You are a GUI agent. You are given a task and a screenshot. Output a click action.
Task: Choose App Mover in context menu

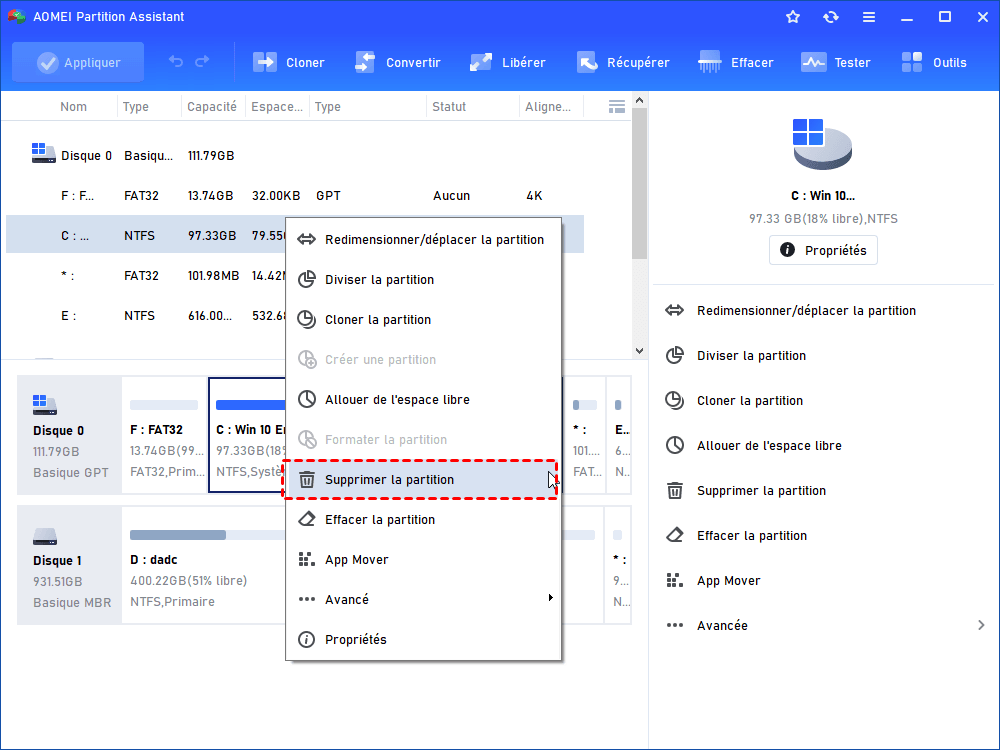click(x=423, y=560)
